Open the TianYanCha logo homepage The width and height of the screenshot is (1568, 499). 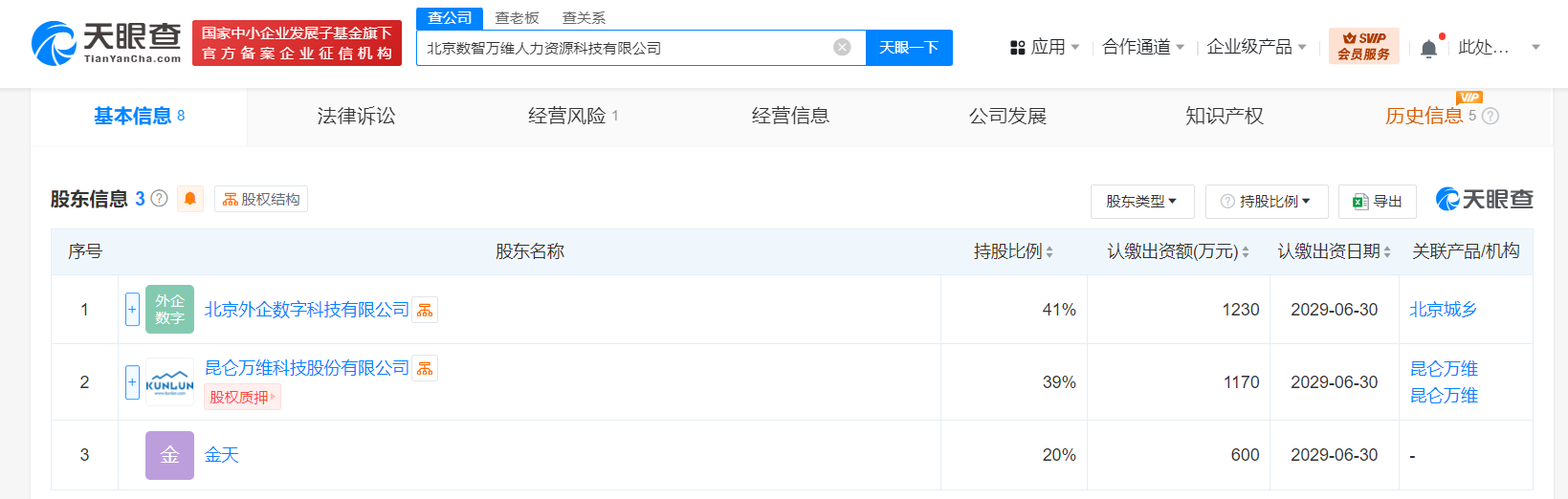point(106,43)
